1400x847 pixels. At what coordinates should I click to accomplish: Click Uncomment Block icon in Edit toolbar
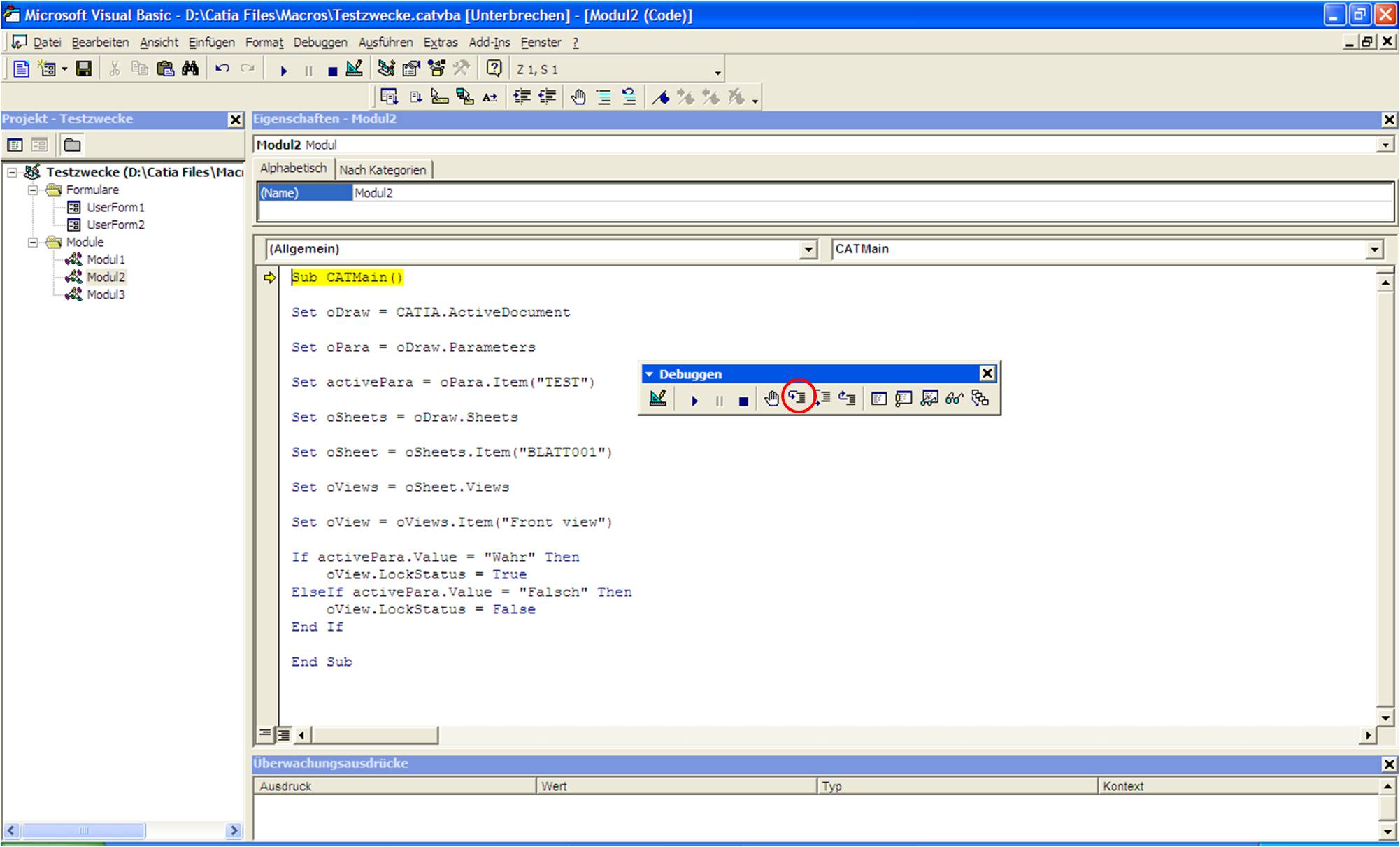(629, 97)
